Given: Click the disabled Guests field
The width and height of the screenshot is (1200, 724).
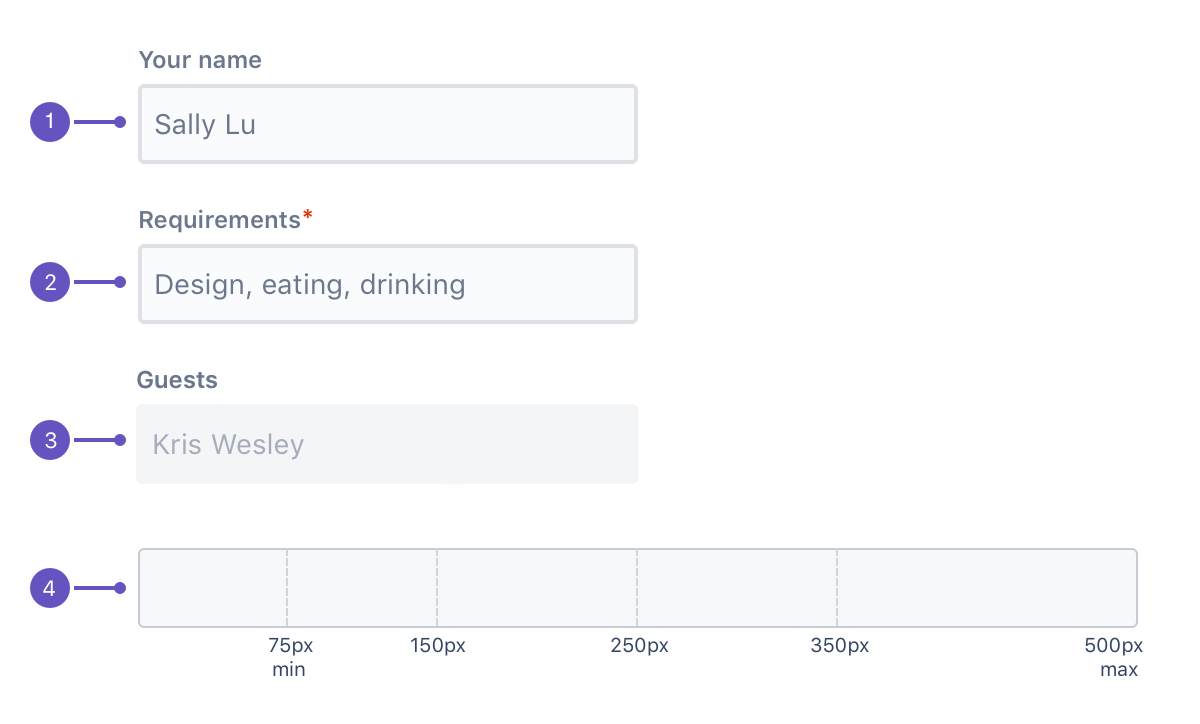Looking at the screenshot, I should 387,444.
